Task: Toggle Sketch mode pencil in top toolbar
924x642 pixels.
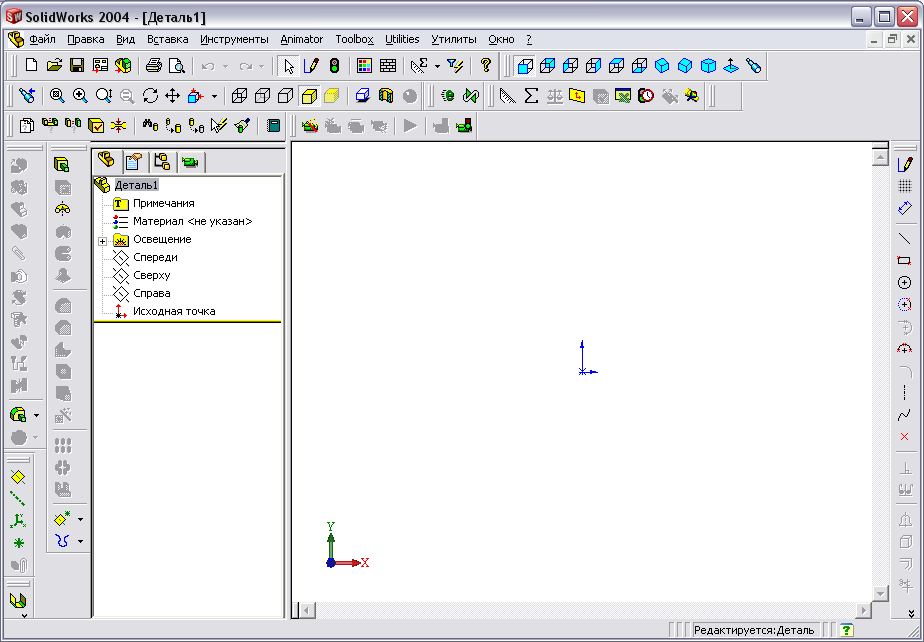Action: pos(311,65)
